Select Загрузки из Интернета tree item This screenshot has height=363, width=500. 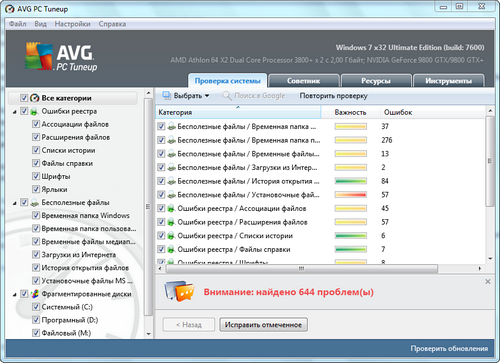[x=79, y=255]
